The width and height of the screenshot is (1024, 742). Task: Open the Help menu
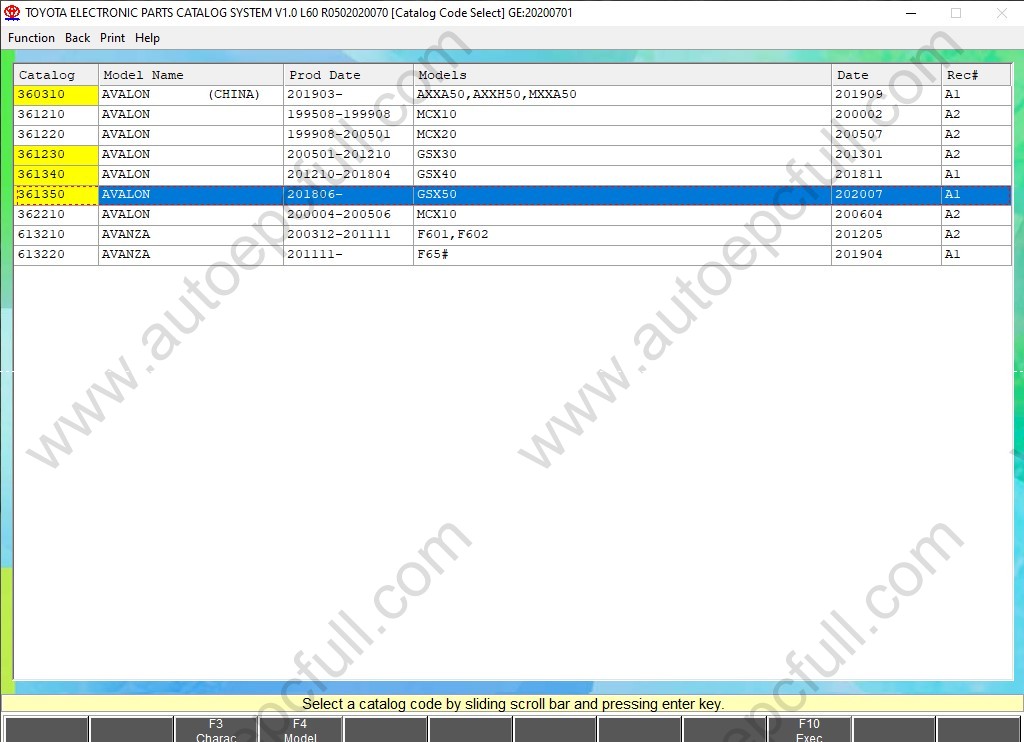pyautogui.click(x=147, y=38)
